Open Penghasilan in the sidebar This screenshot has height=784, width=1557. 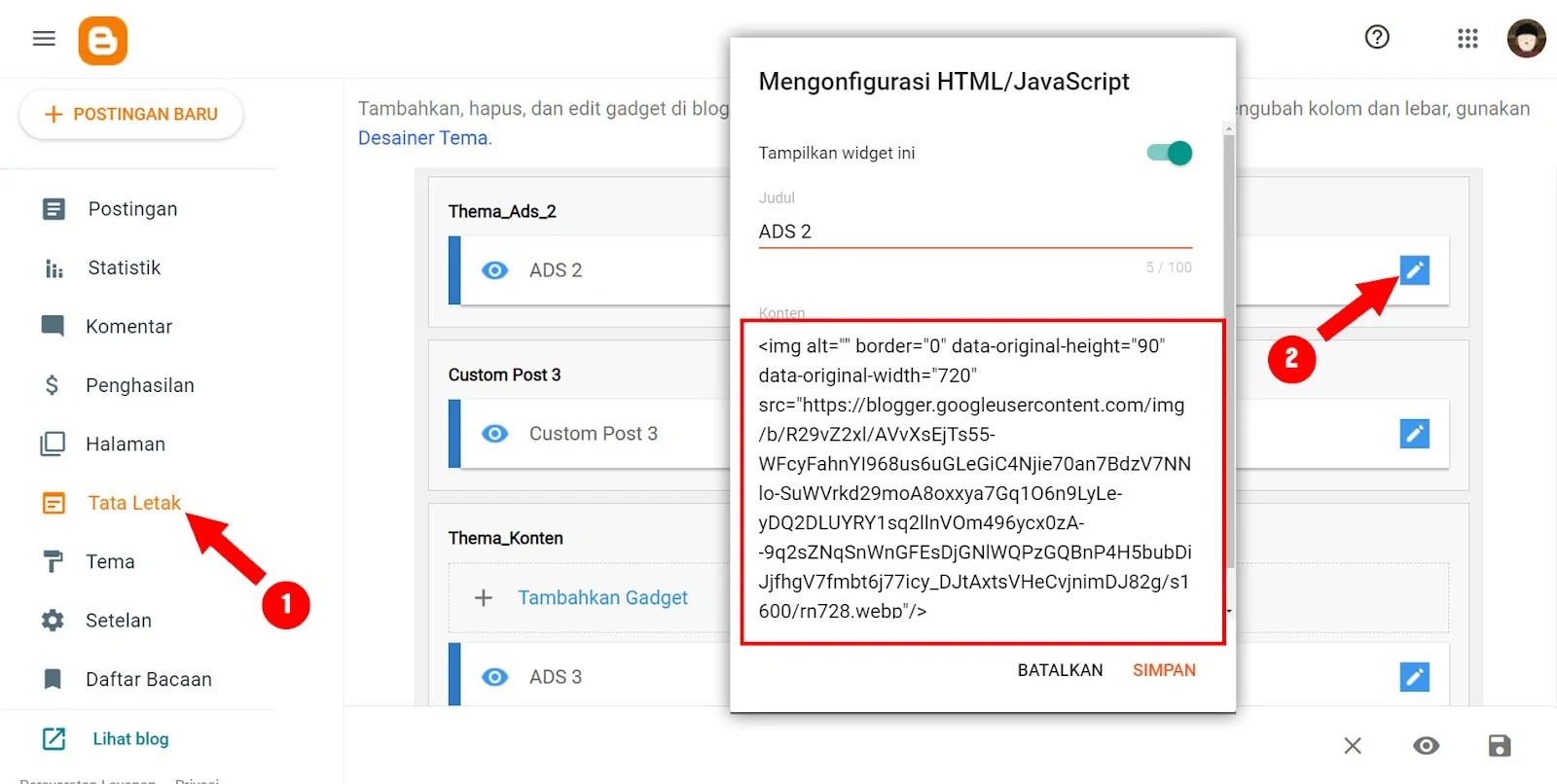pos(140,385)
